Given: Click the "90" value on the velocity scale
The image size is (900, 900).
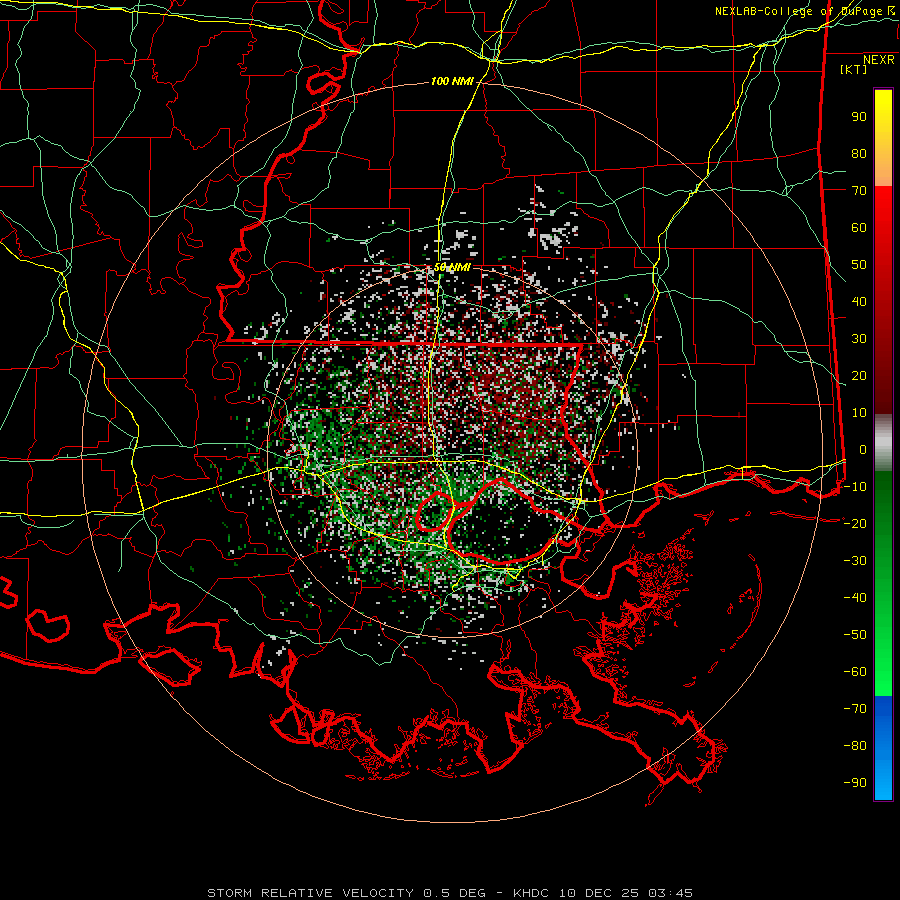Looking at the screenshot, I should 859,117.
